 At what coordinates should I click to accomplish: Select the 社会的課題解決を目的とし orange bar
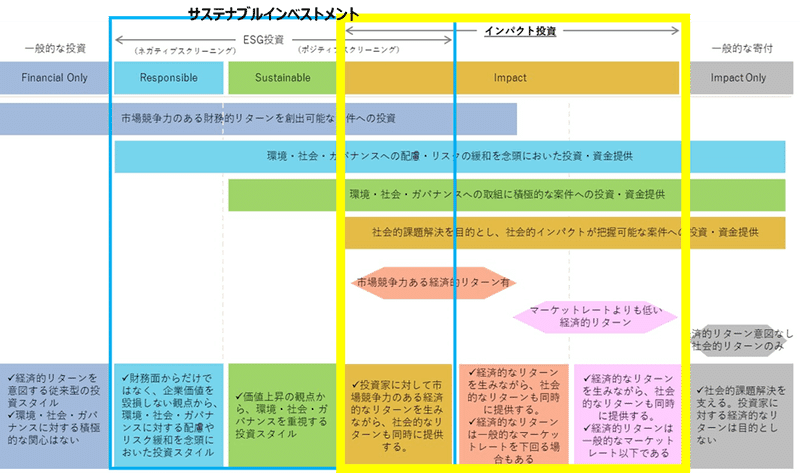coord(565,233)
